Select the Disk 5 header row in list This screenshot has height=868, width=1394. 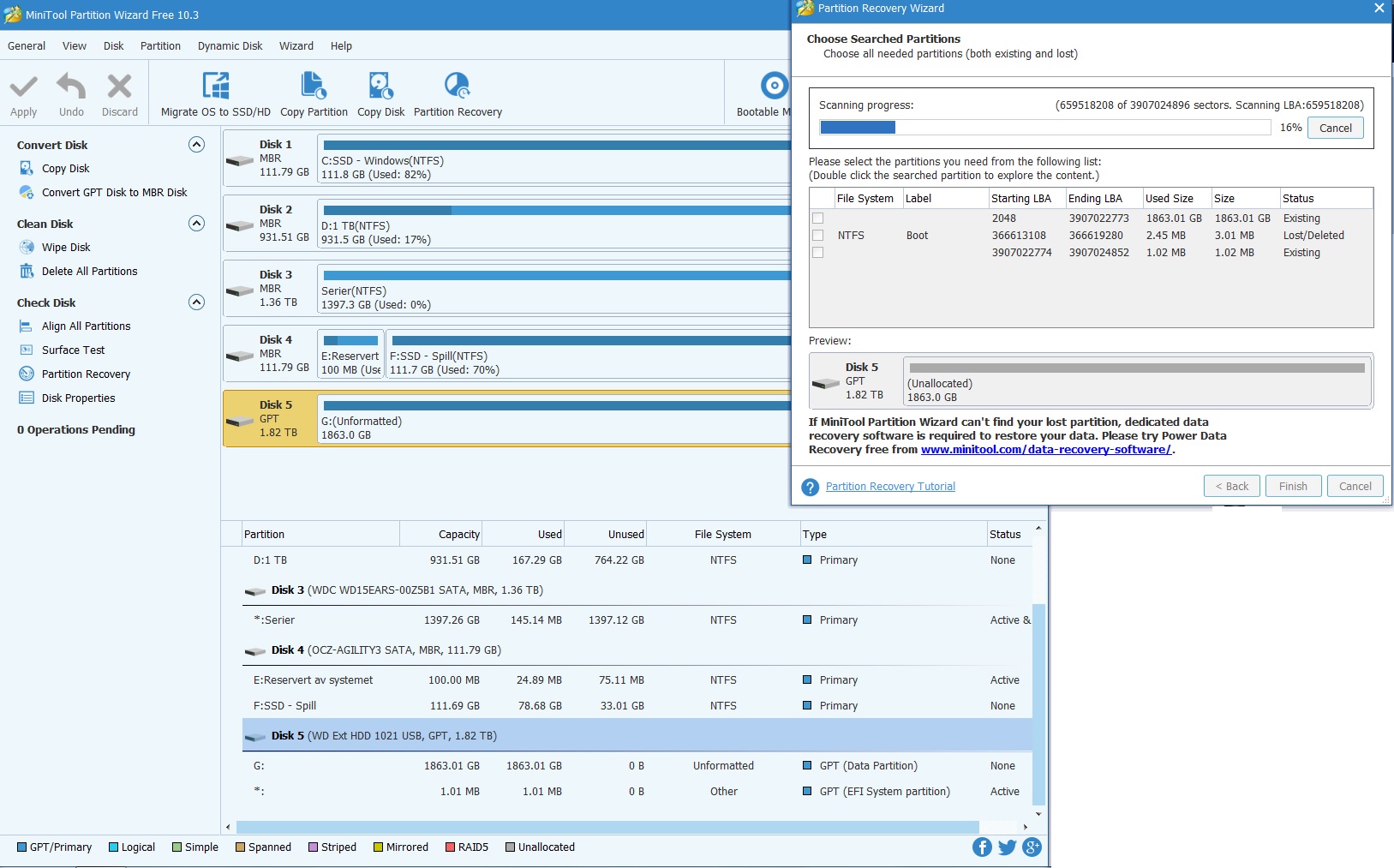637,736
